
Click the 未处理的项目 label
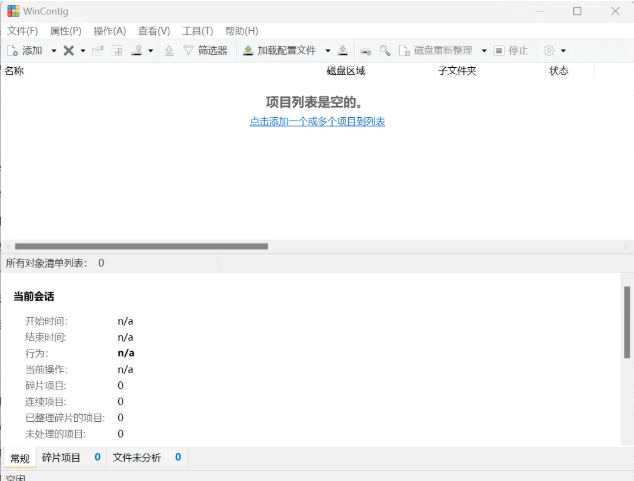[55, 434]
